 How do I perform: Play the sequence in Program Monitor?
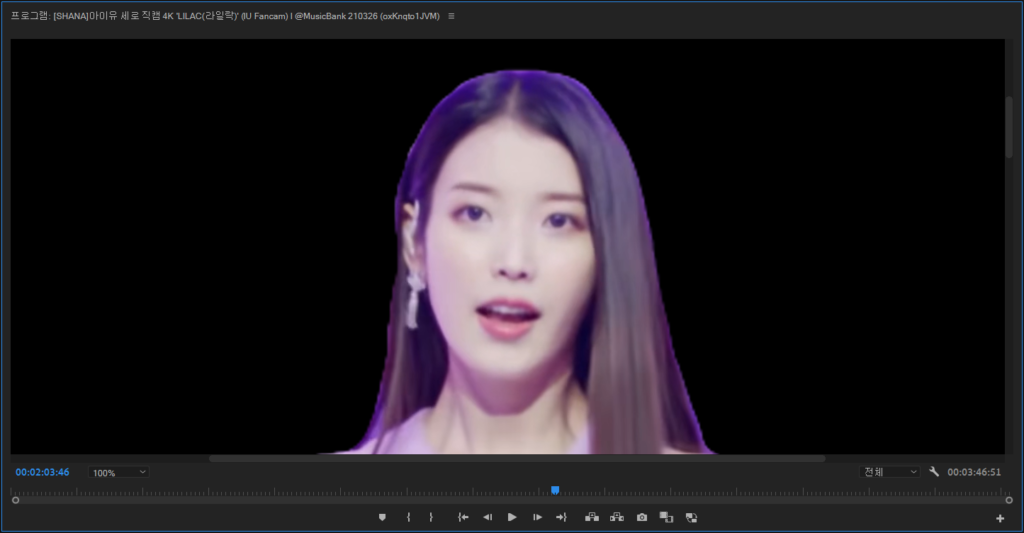(x=512, y=517)
